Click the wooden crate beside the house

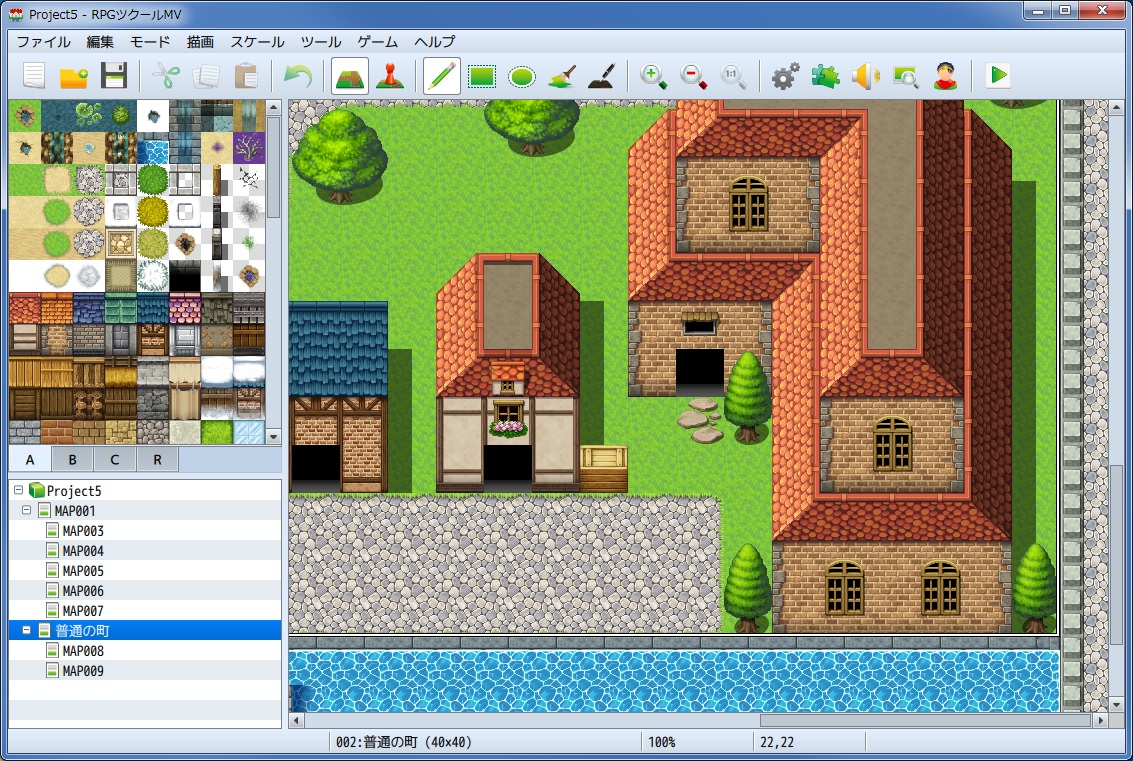603,468
